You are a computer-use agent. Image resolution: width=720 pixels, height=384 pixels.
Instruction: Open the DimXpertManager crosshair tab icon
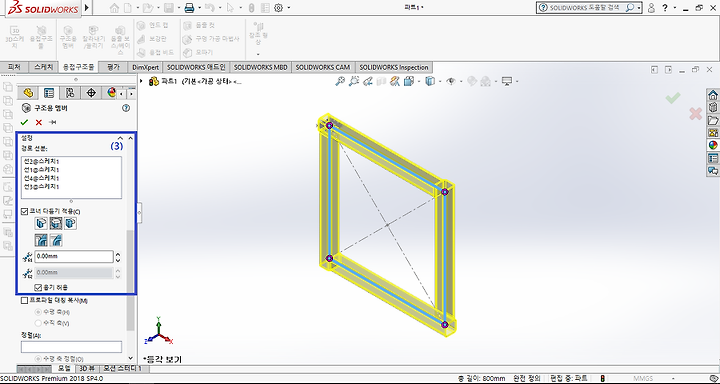coord(91,93)
